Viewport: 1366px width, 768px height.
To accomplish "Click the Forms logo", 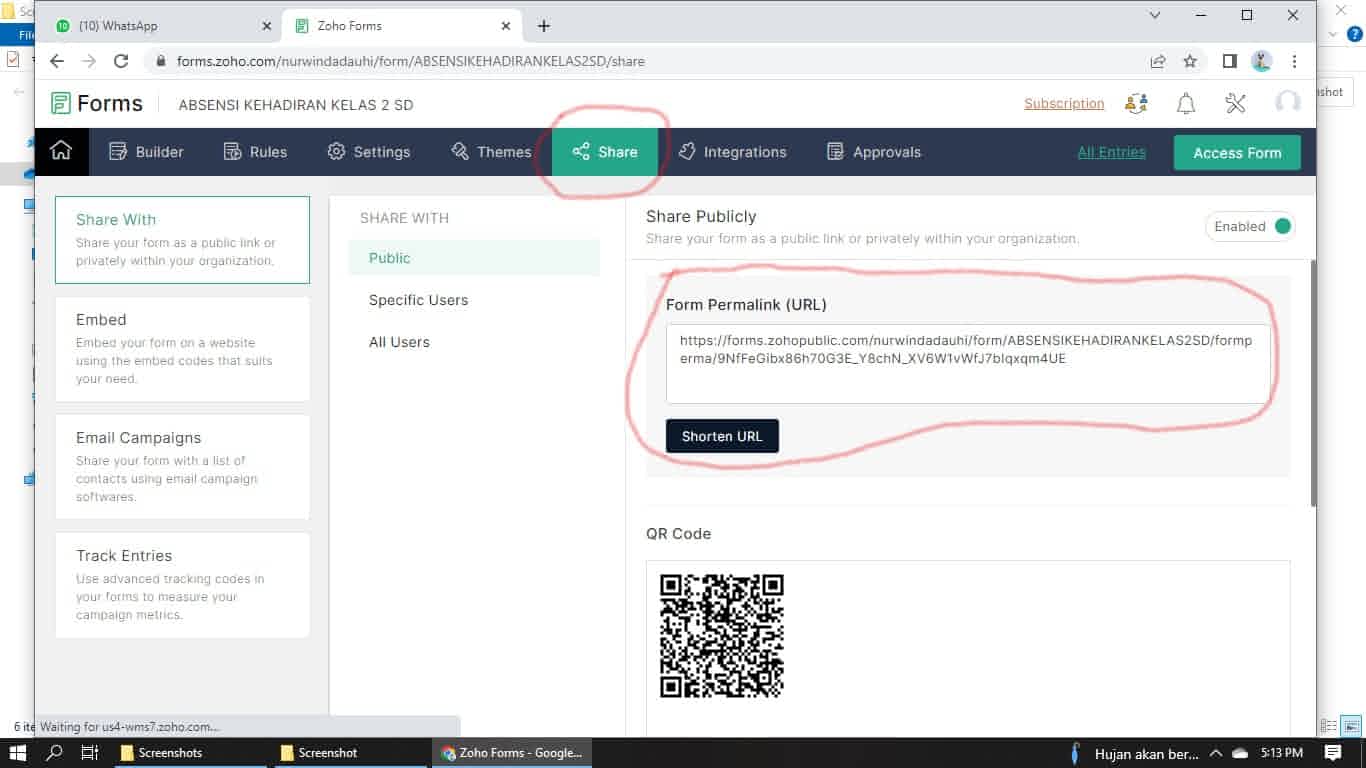I will point(97,104).
